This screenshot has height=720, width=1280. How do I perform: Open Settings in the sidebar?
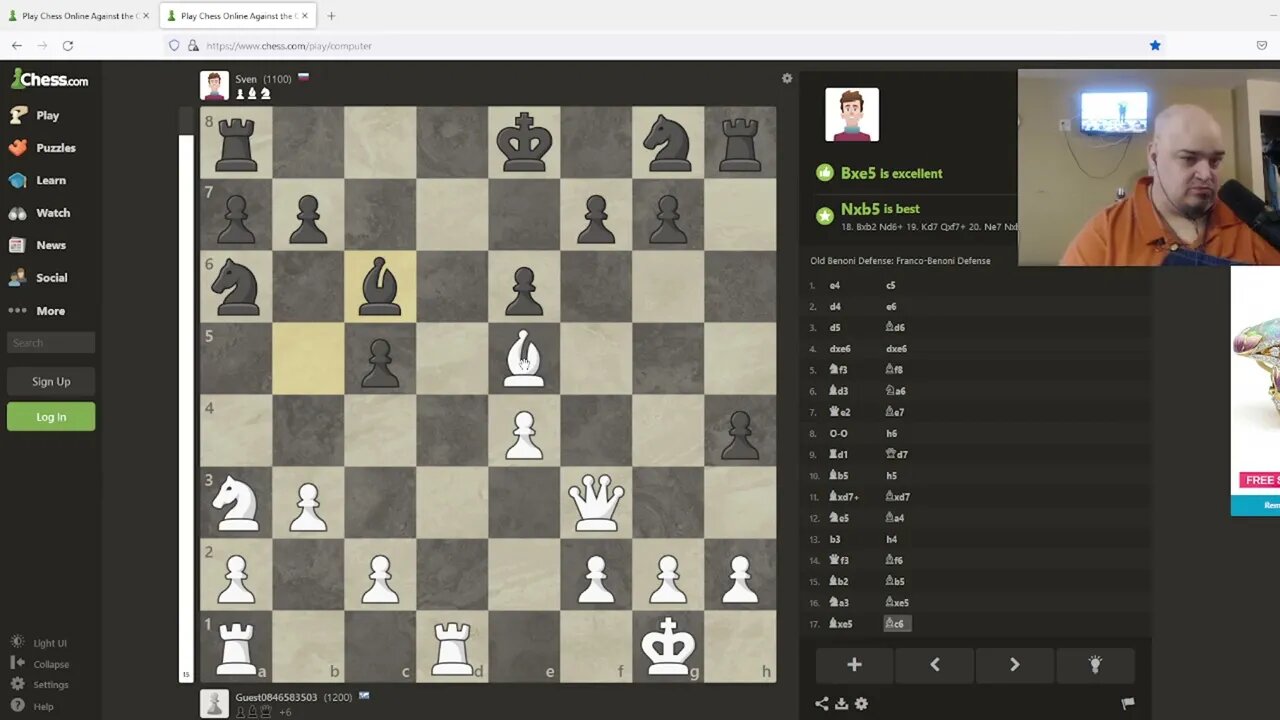[x=40, y=685]
